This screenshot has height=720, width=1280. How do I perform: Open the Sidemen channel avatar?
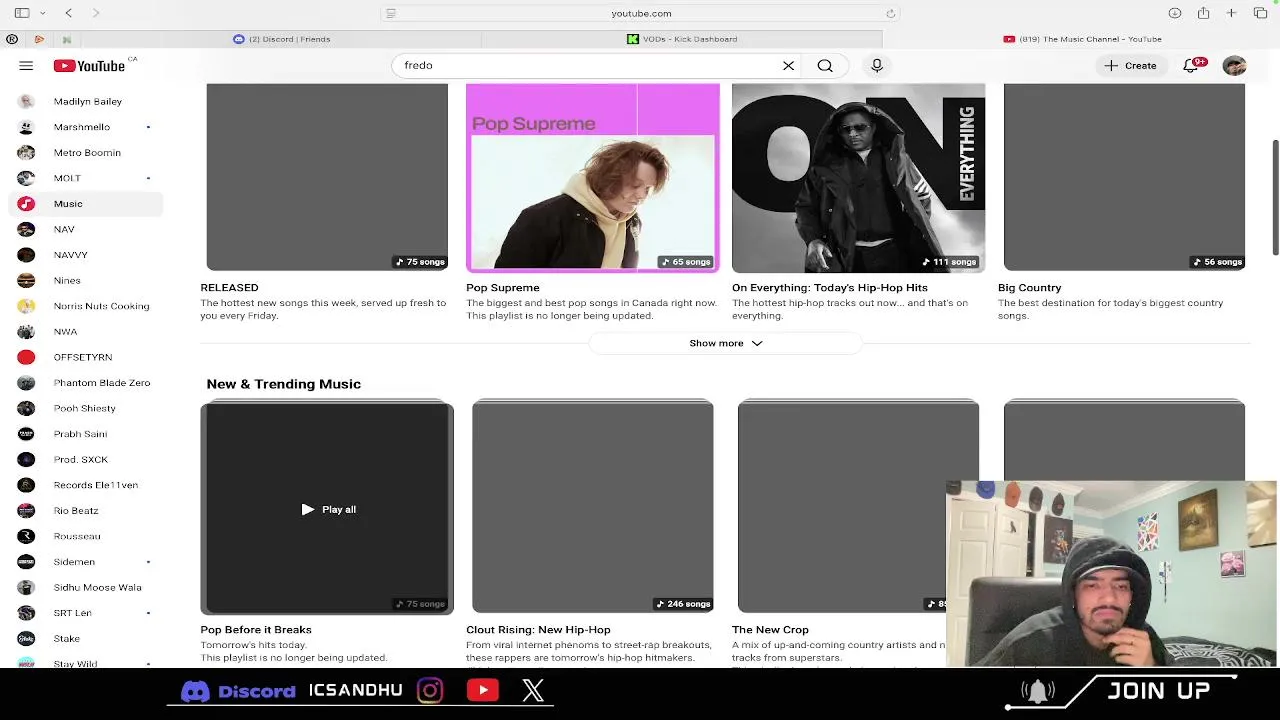[x=26, y=562]
